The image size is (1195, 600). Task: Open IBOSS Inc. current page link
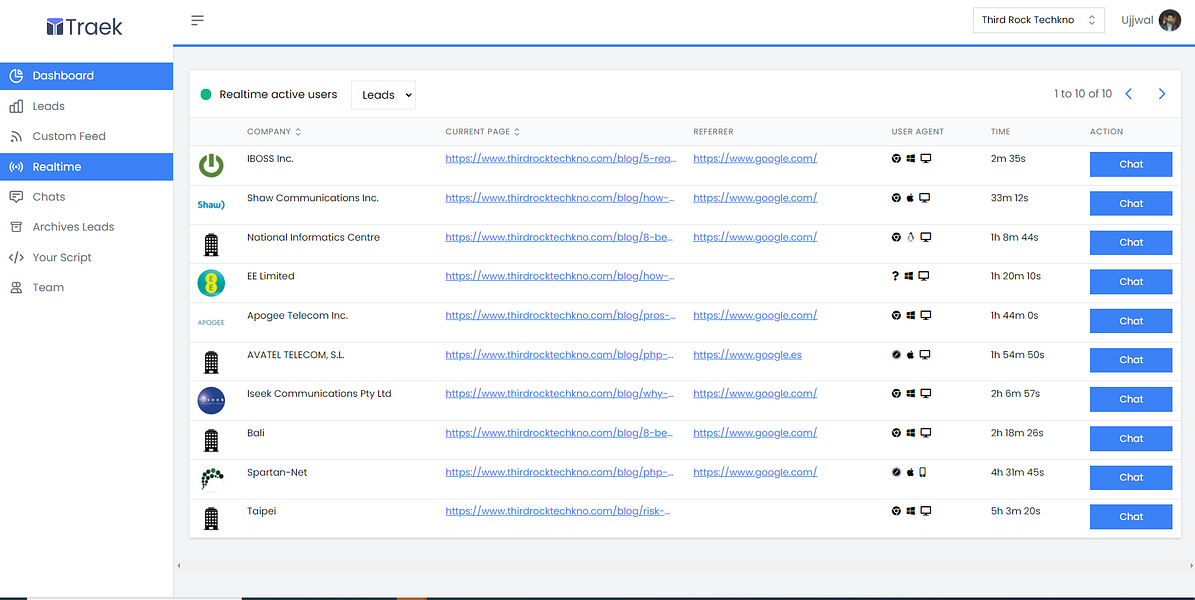coord(561,159)
